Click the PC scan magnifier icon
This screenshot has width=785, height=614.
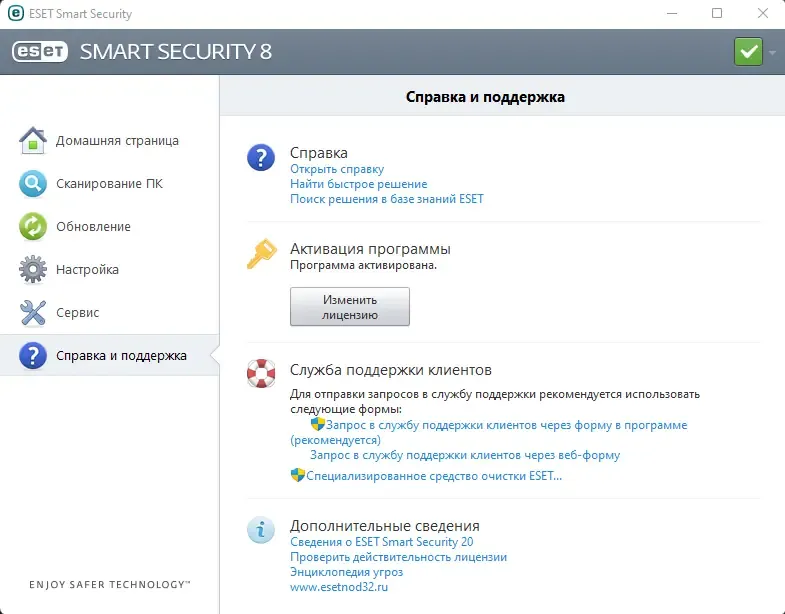click(33, 184)
